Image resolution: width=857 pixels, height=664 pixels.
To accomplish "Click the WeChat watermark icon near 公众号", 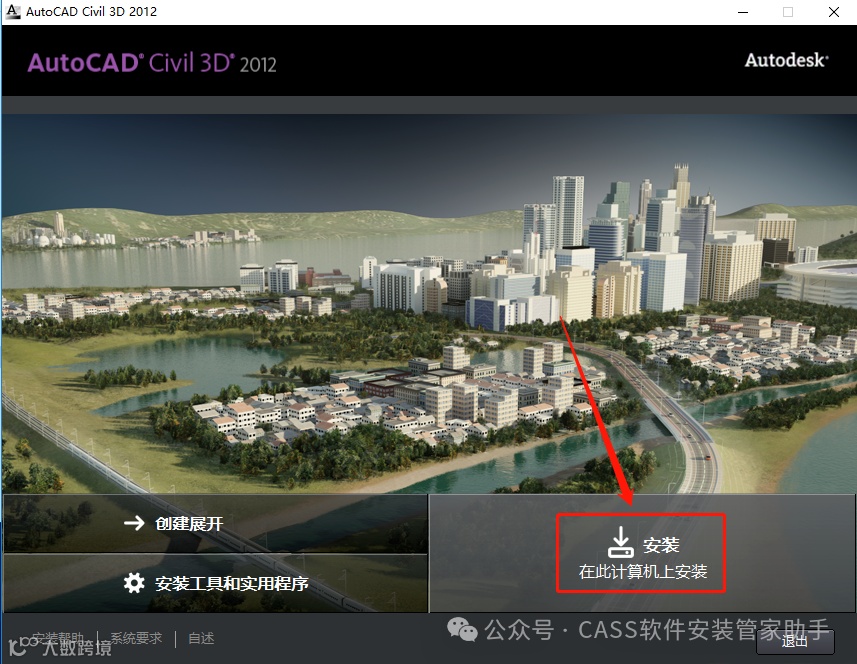I will (462, 630).
